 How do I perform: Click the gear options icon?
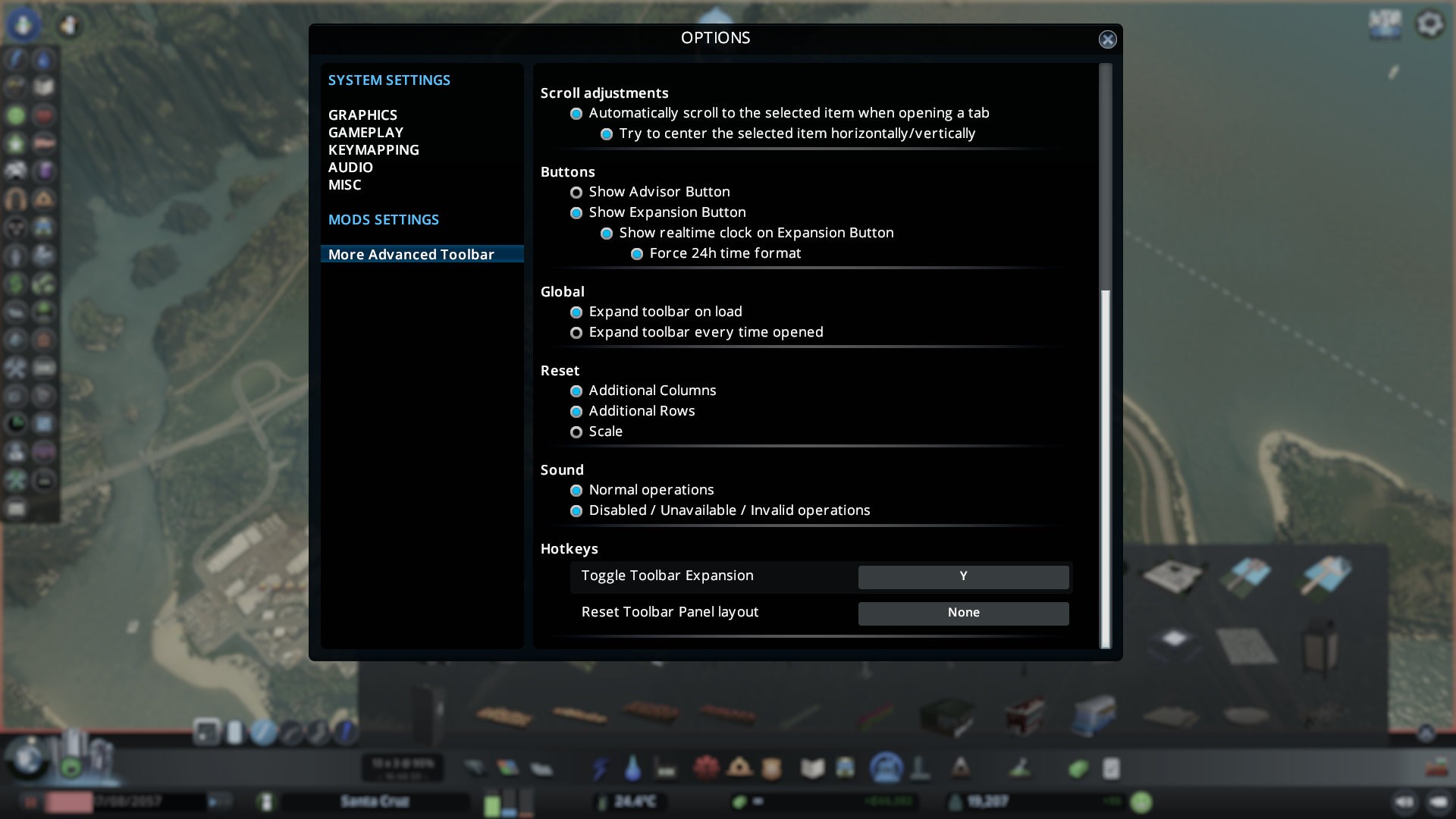[x=1429, y=24]
